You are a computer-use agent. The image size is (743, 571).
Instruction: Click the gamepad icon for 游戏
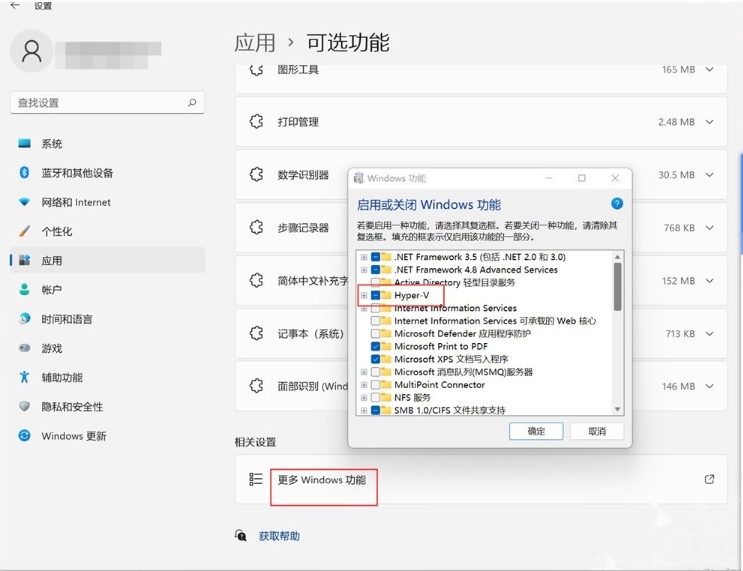[24, 348]
